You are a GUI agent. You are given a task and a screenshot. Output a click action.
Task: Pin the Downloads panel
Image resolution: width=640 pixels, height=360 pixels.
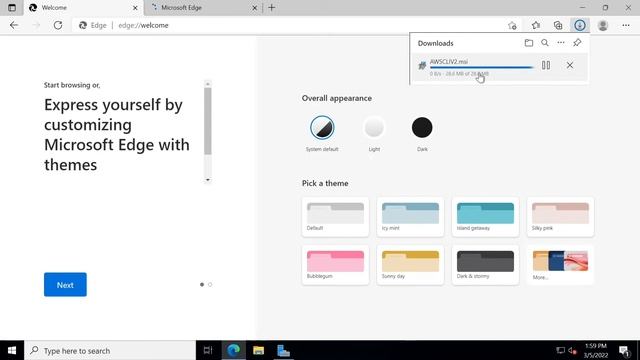(577, 43)
